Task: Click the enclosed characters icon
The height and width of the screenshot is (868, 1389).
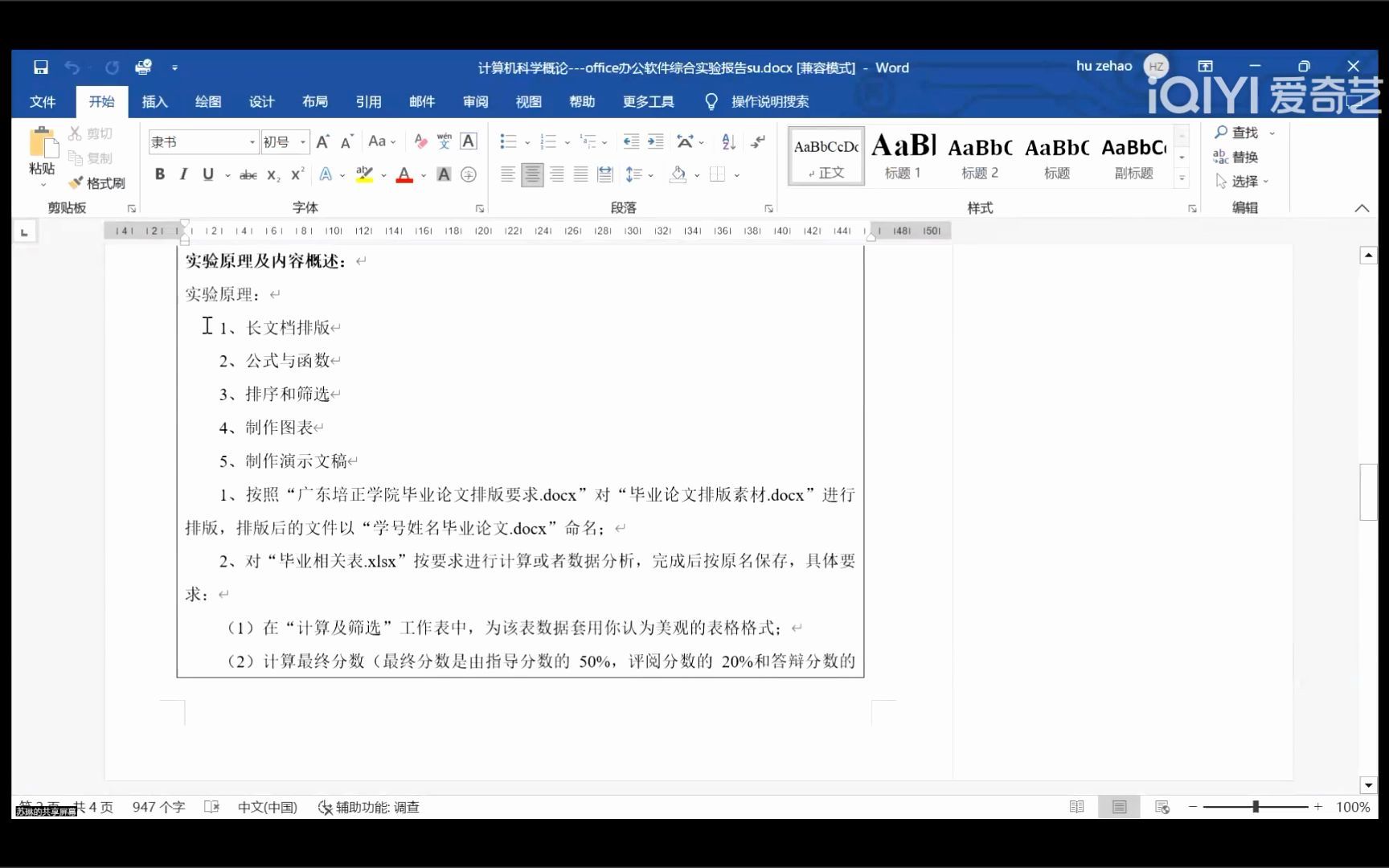Action: 469,174
